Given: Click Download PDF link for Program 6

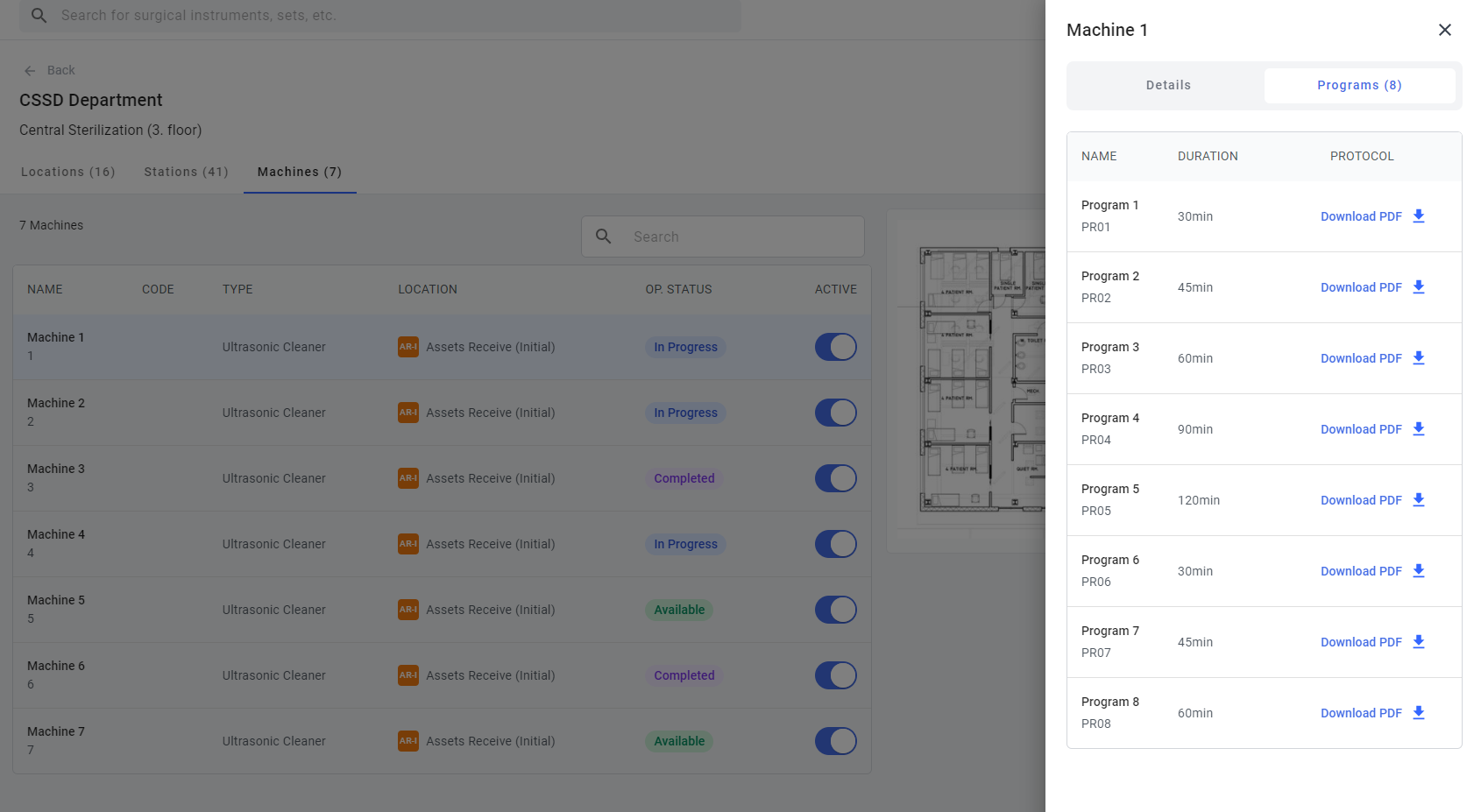Looking at the screenshot, I should [x=1361, y=571].
